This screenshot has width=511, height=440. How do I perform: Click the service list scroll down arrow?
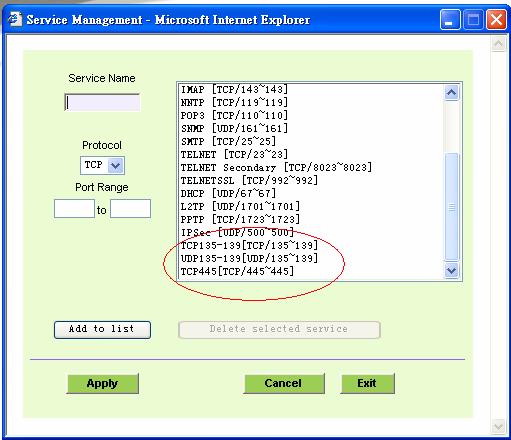451,270
